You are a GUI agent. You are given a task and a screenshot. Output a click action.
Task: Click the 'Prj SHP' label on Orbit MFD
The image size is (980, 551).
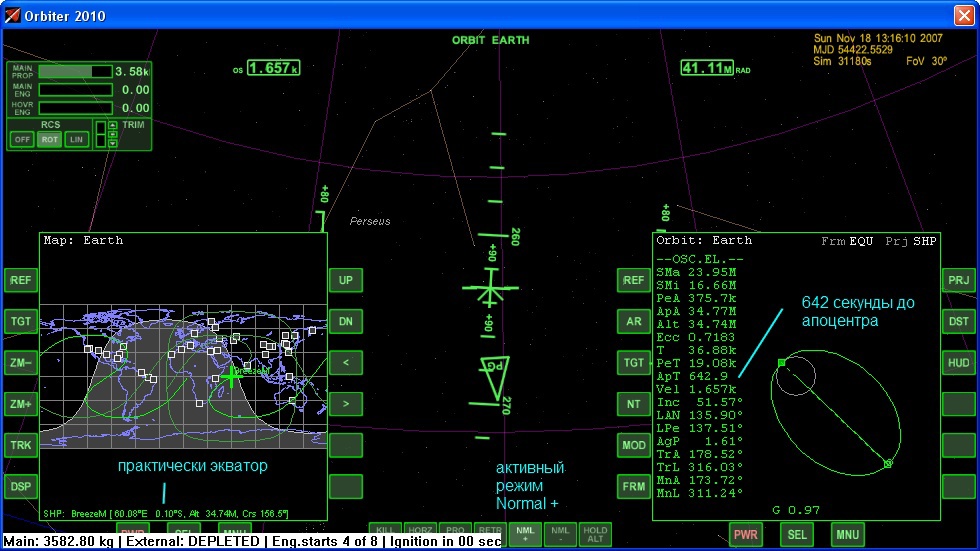coord(911,241)
